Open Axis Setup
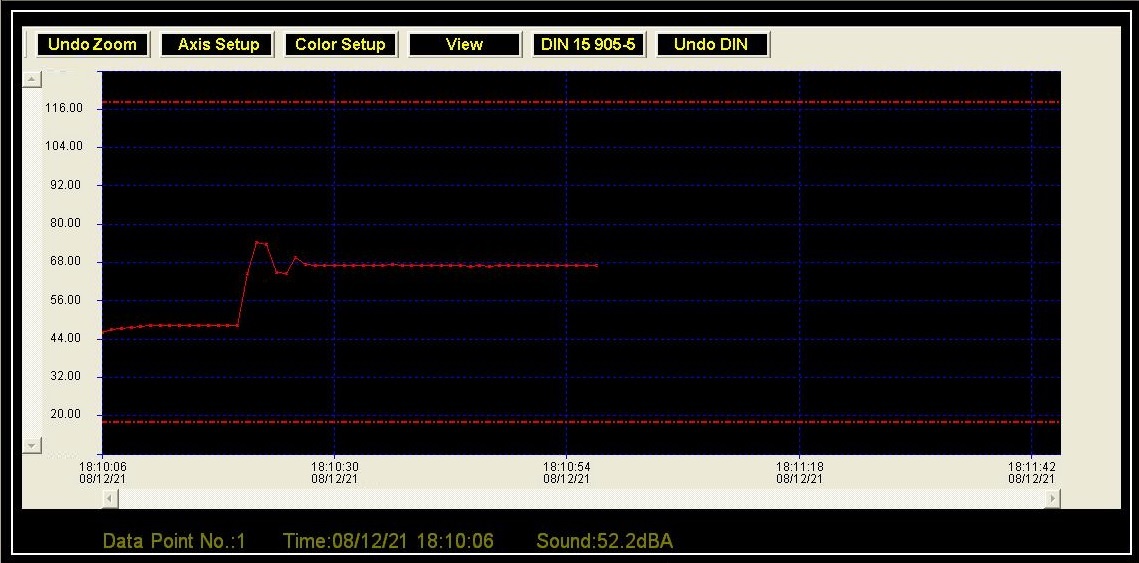Image resolution: width=1139 pixels, height=563 pixels. tap(218, 44)
